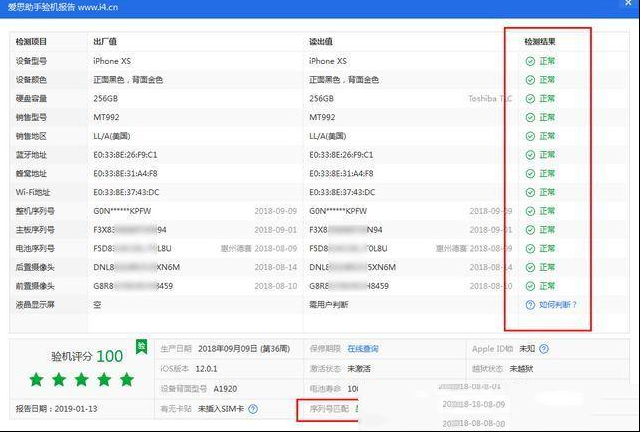The width and height of the screenshot is (640, 432).
Task: Click the 需用户判断 read value
Action: pos(329,305)
